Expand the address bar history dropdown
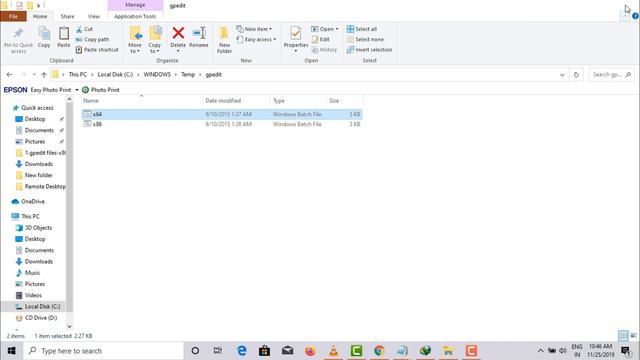The image size is (640, 360). 562,75
